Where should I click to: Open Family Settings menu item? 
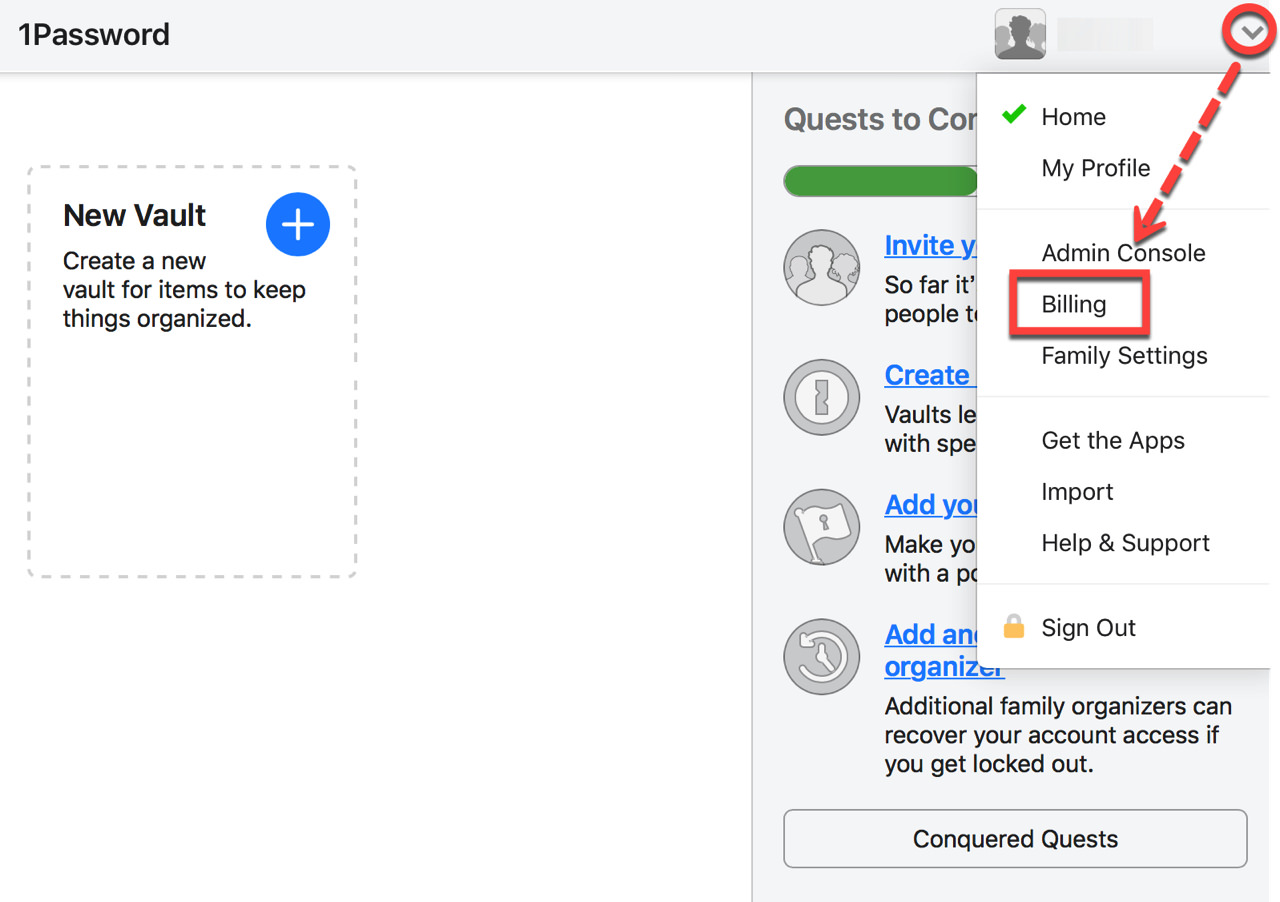coord(1124,355)
